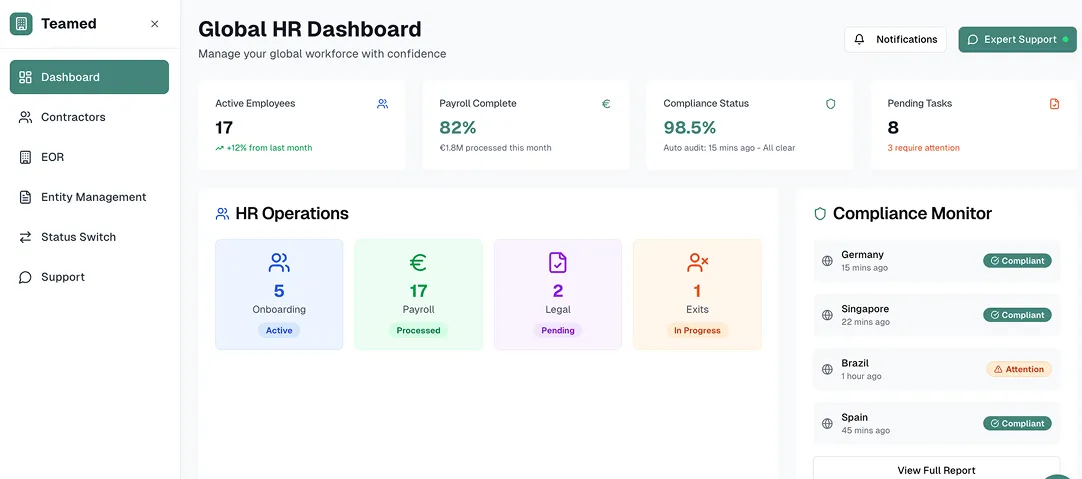Click the Contractors people icon in sidebar
Screen dimensions: 1082x479
pos(26,117)
